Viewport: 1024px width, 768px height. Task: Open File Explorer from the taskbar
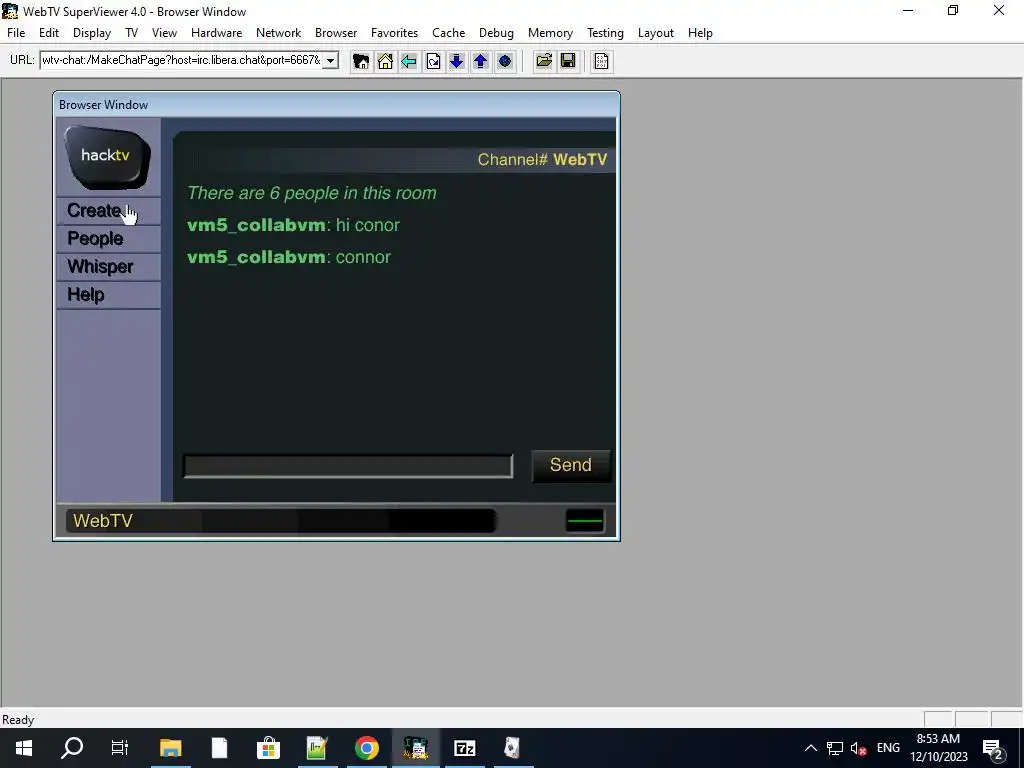click(x=170, y=748)
